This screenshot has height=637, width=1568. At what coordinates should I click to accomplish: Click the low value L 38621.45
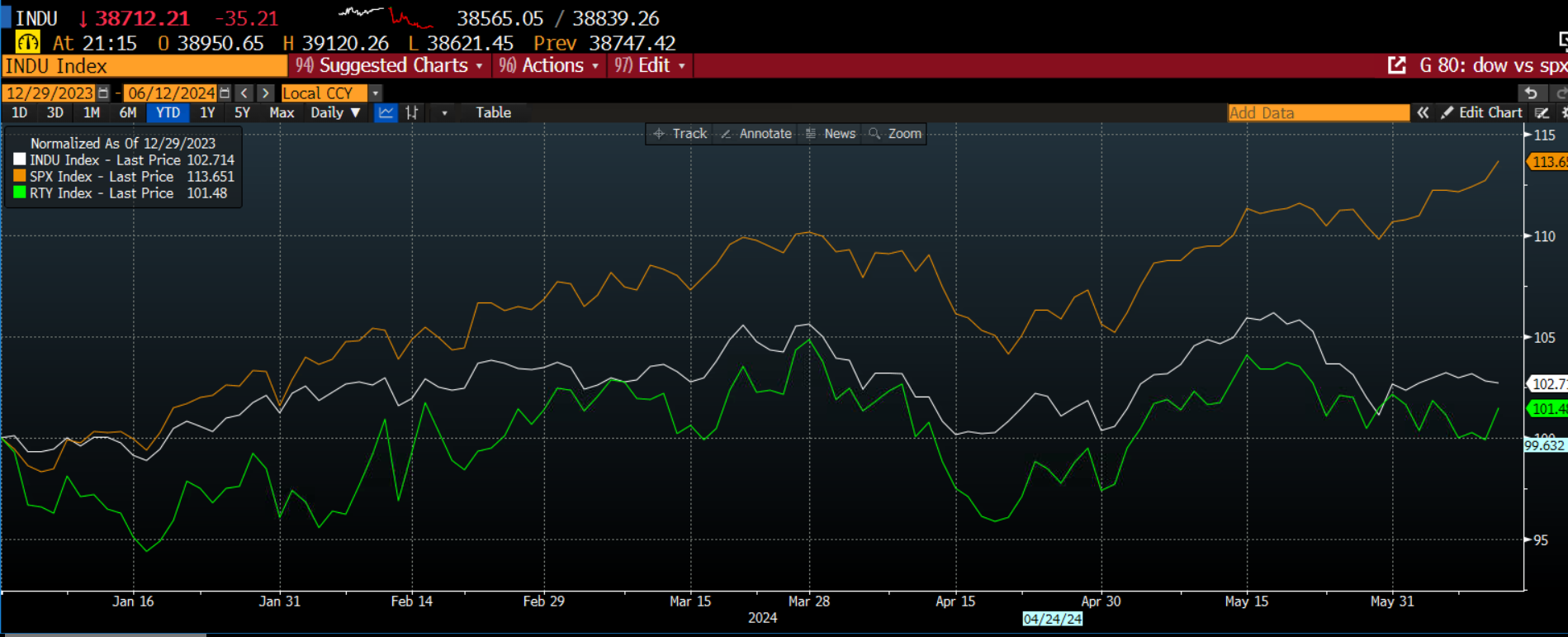(x=461, y=43)
